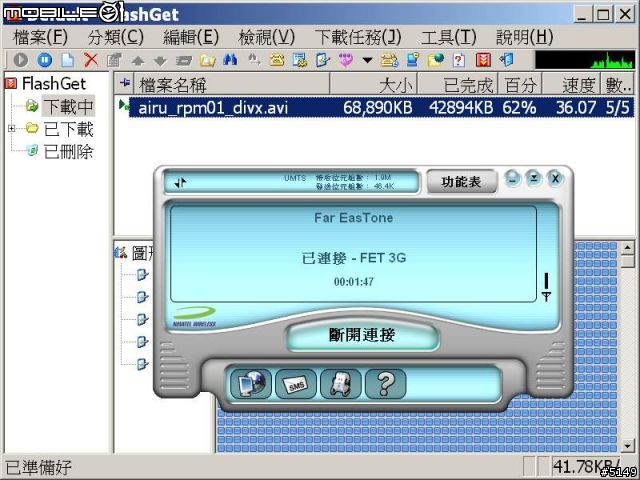This screenshot has width=640, height=480.
Task: Open the question mark help icon in FlashGet toolbar
Action: [459, 60]
